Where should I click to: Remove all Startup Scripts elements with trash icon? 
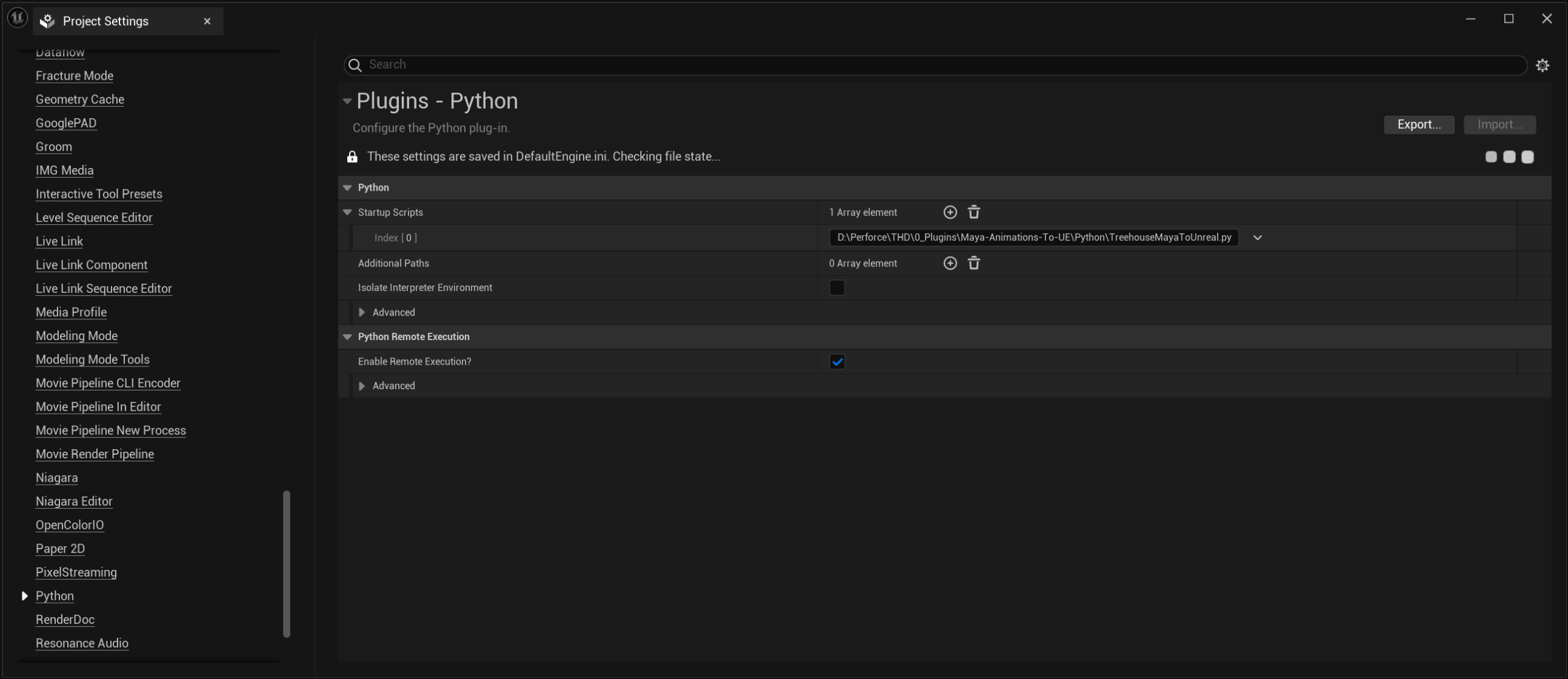click(974, 212)
